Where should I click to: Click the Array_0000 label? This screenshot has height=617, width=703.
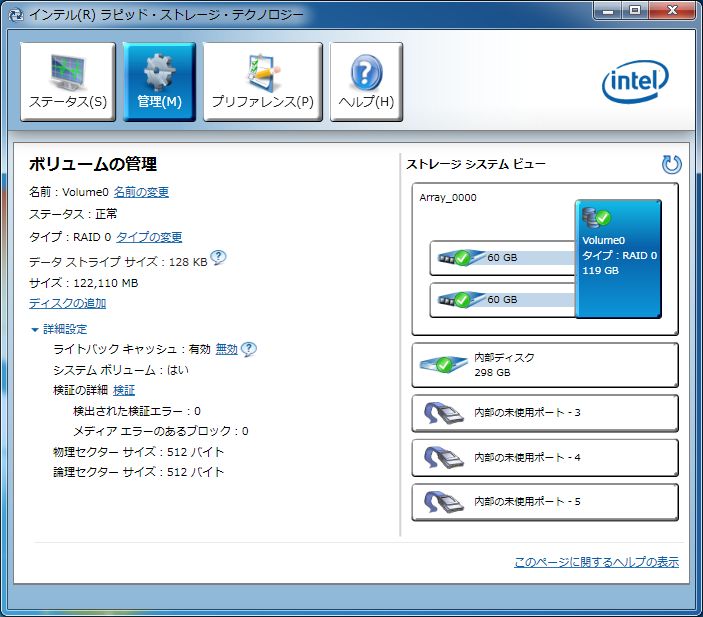(x=448, y=197)
